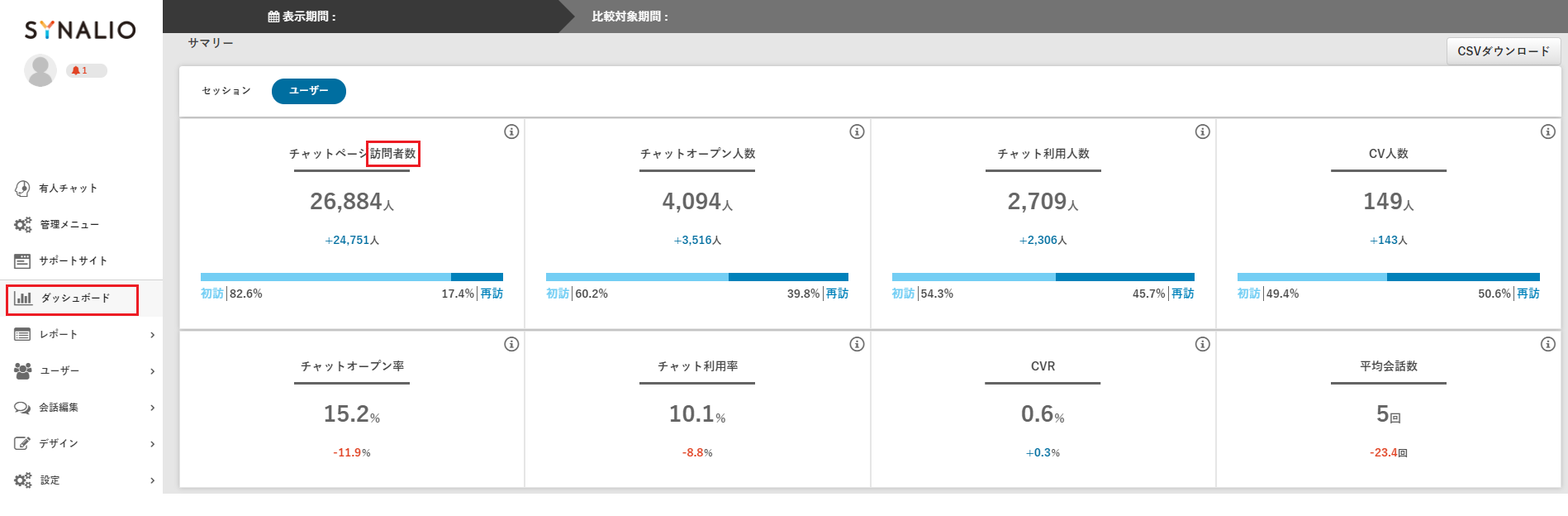This screenshot has height=516, width=1568.
Task: Click the ダッシュボード bar chart icon
Action: point(23,299)
